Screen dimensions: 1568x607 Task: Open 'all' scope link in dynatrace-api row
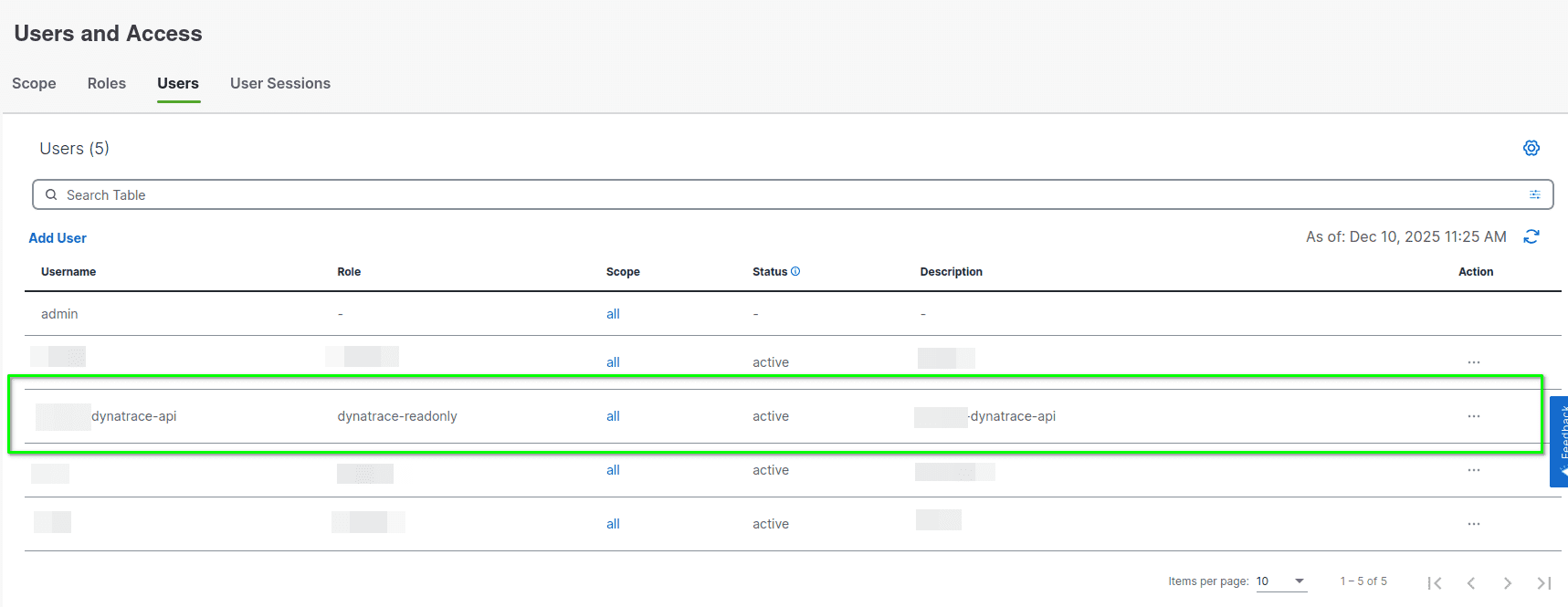coord(613,416)
